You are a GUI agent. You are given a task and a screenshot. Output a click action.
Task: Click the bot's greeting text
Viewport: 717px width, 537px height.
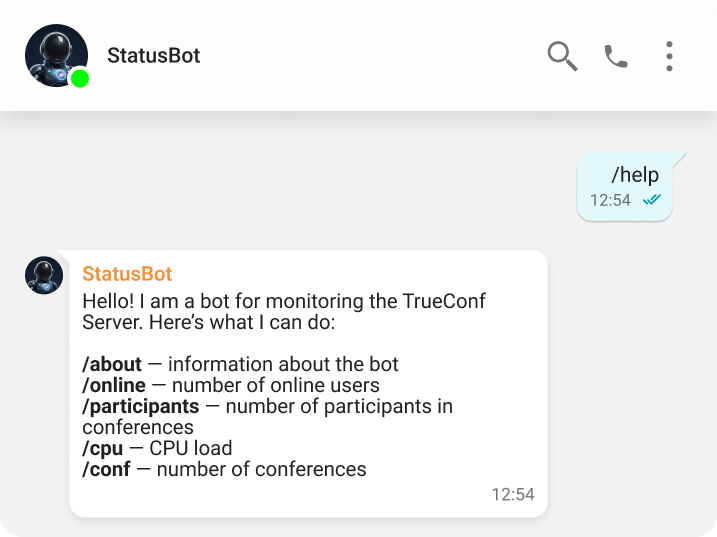tap(282, 311)
